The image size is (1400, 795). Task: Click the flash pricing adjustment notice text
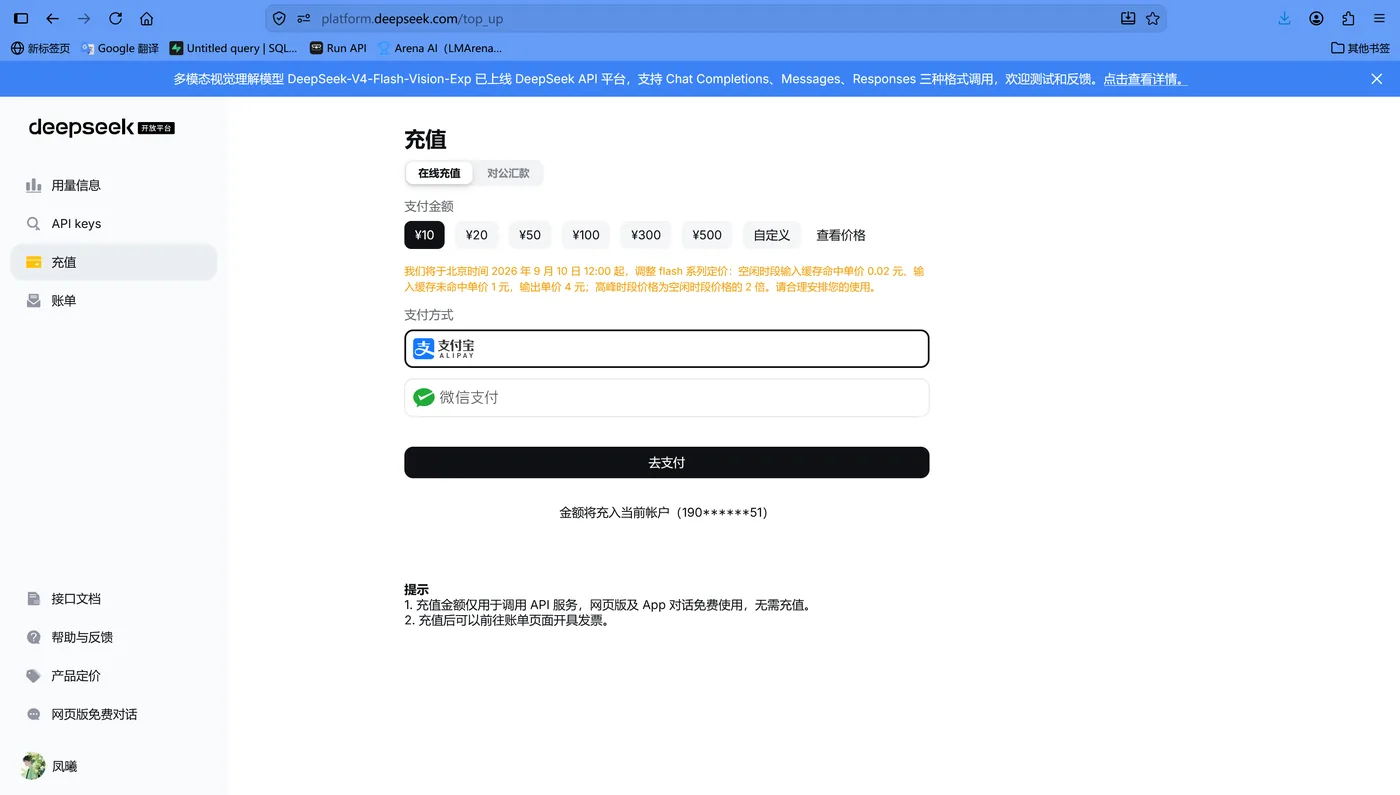point(665,279)
